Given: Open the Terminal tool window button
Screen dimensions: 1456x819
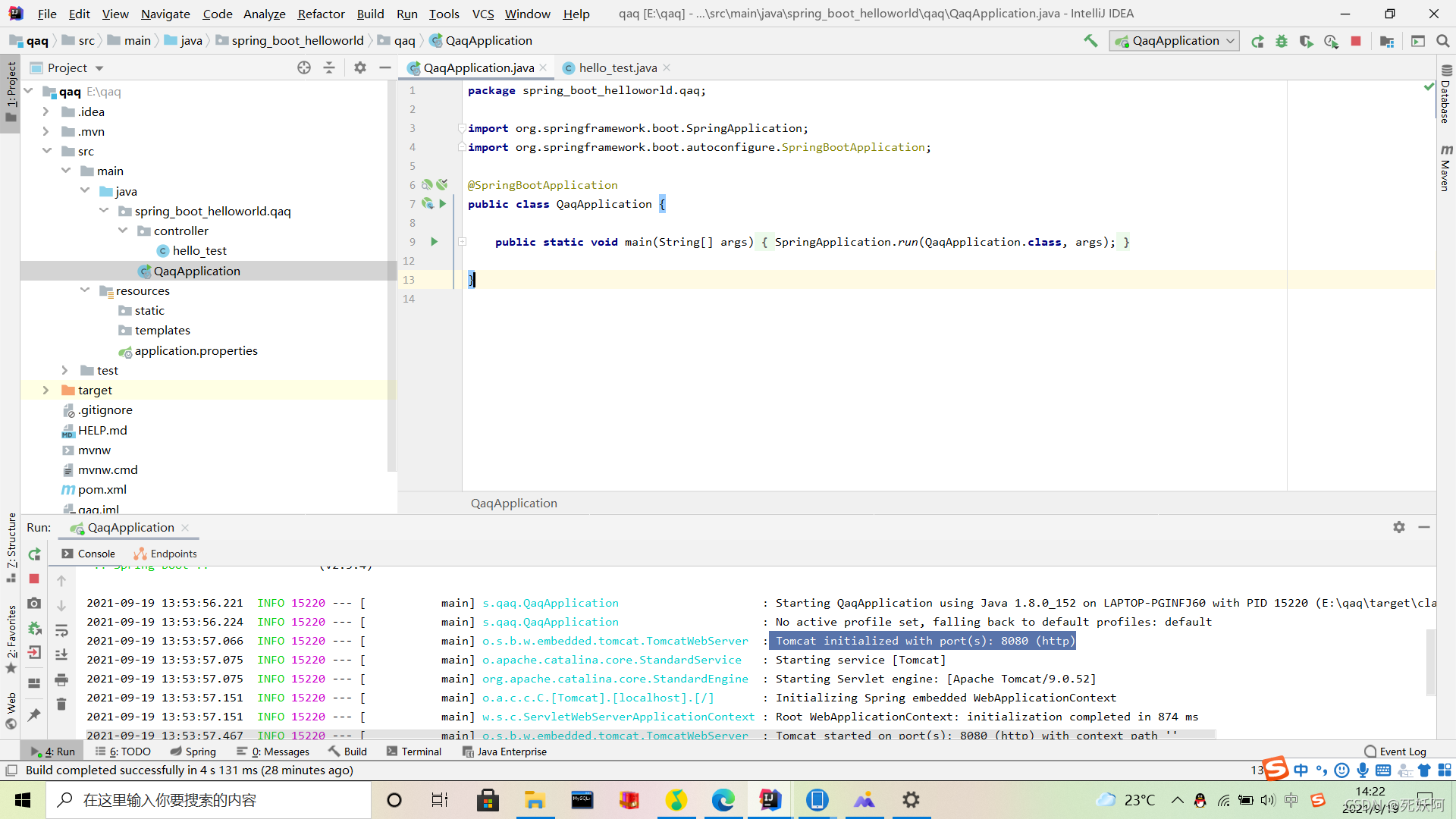Looking at the screenshot, I should 414,752.
